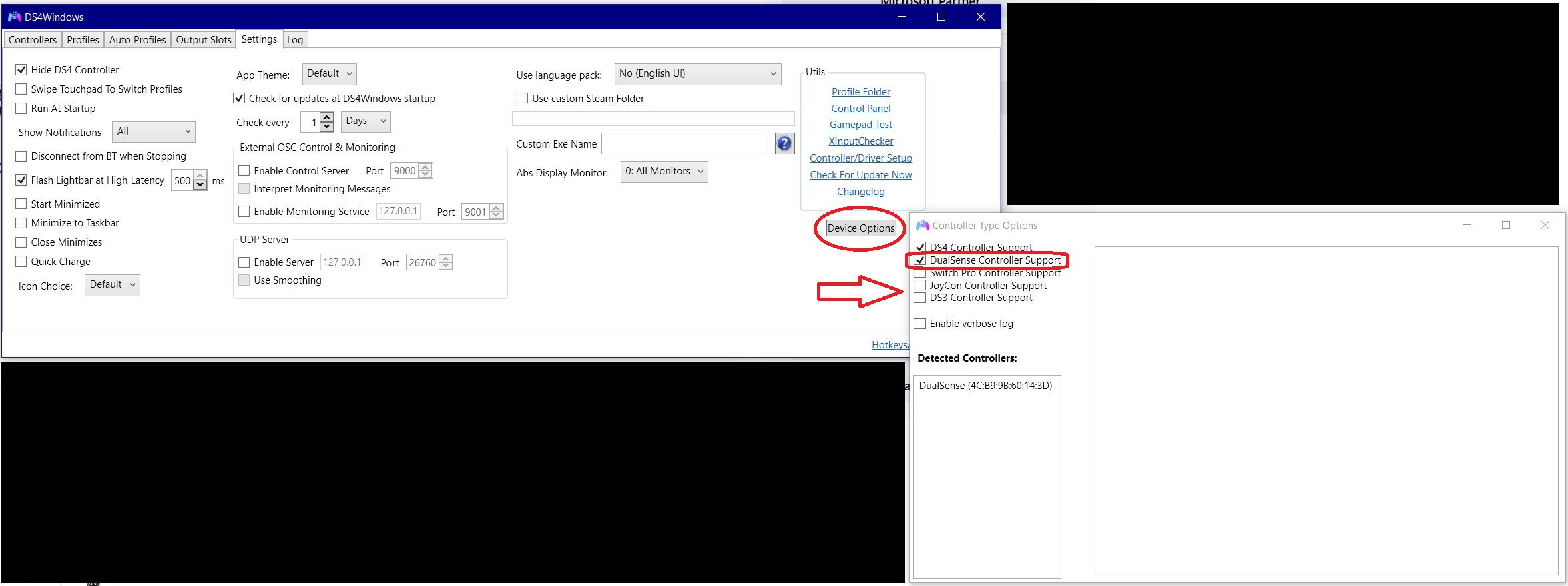Open Controller/Driver Setup link
Viewport: 1568px width, 586px height.
[861, 158]
